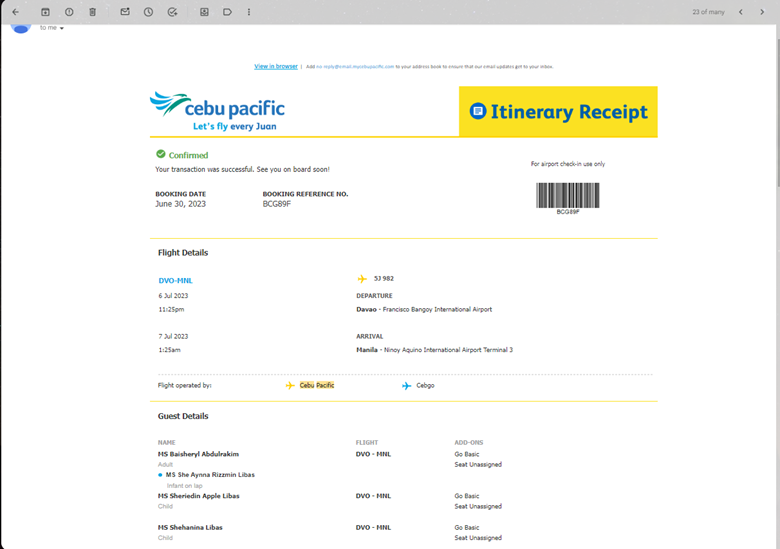The height and width of the screenshot is (549, 780).
Task: Delete this email with trash icon
Action: click(x=93, y=12)
